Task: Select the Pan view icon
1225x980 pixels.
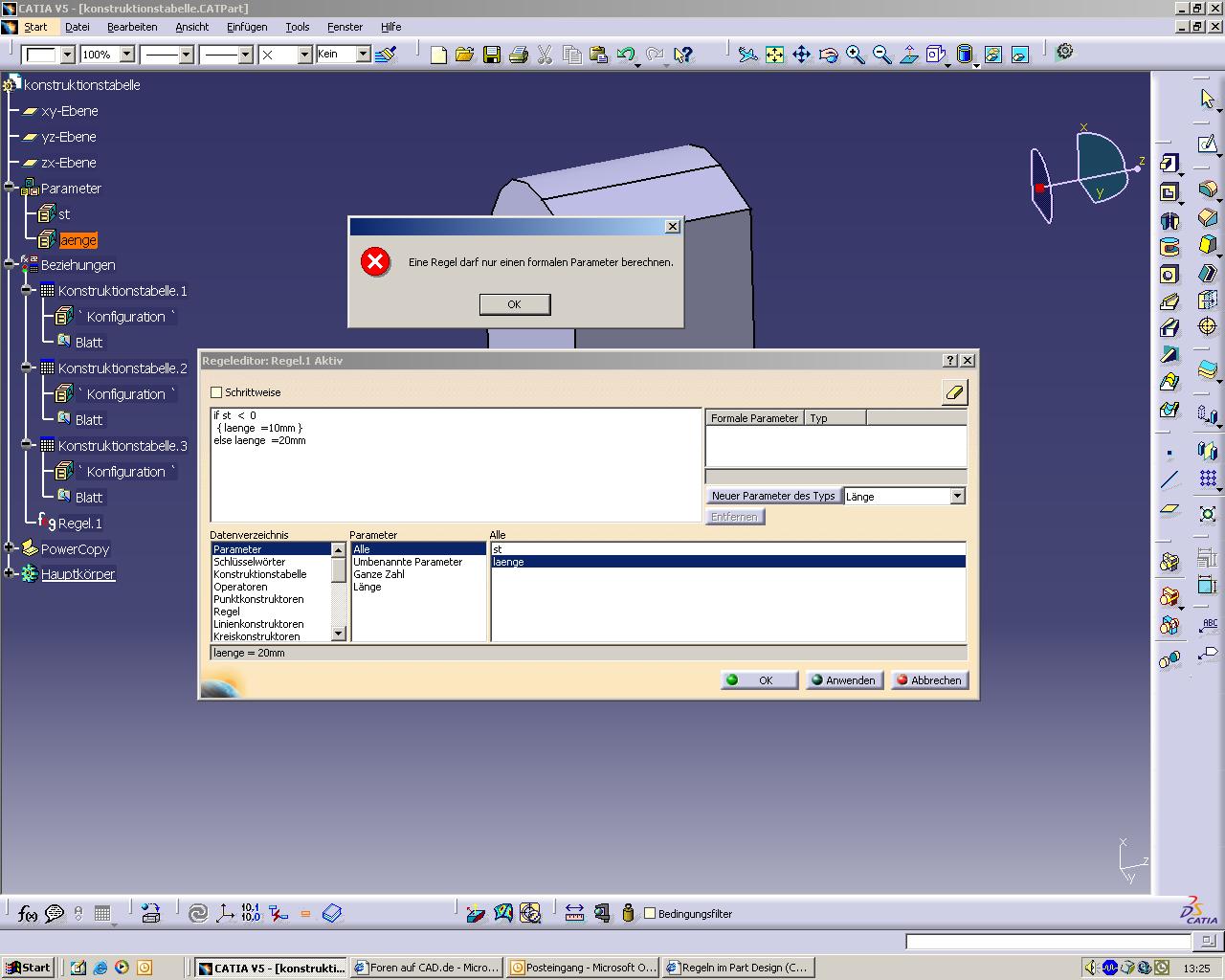Action: [802, 55]
